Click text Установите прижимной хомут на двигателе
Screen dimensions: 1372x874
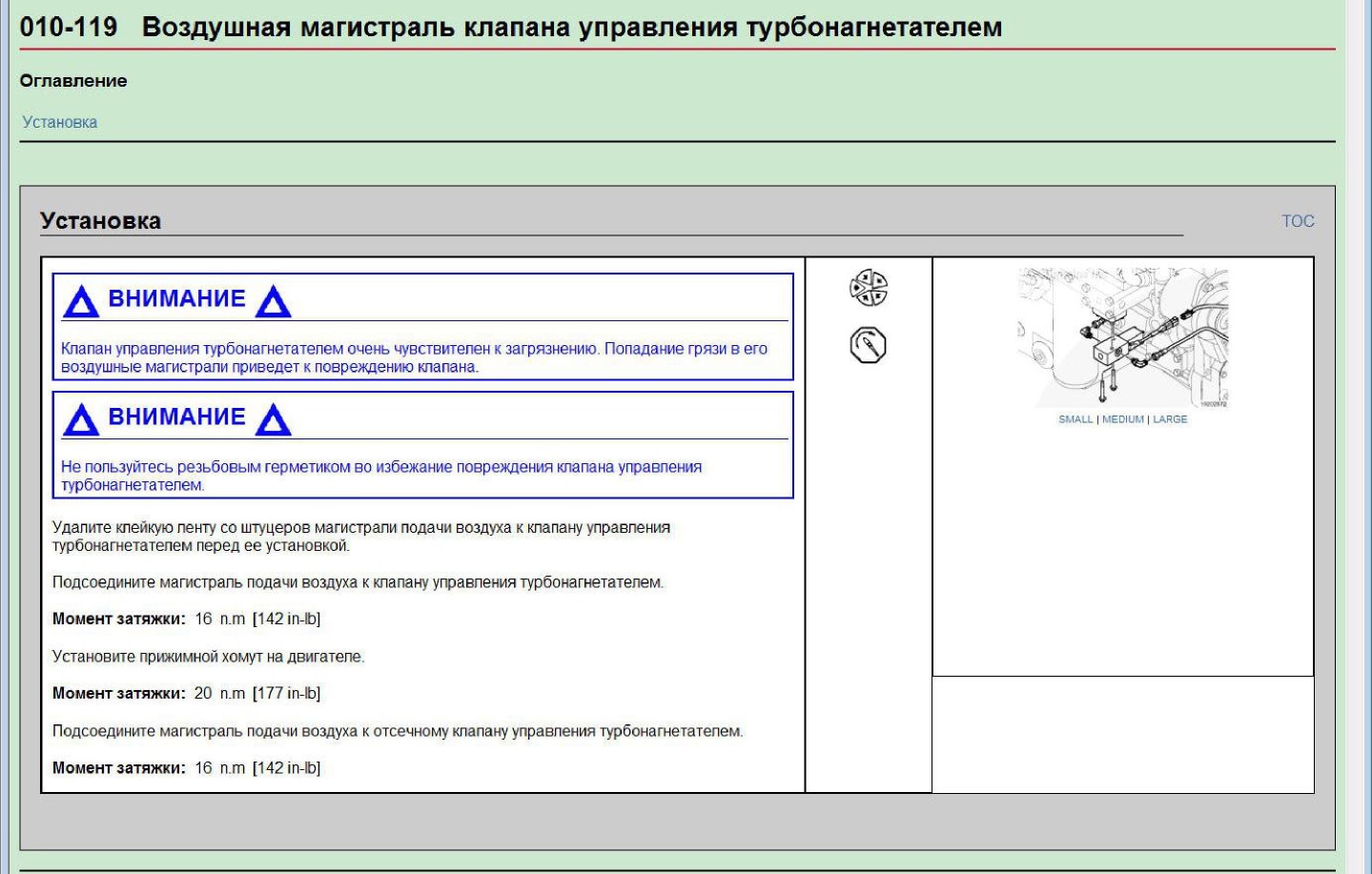[208, 657]
